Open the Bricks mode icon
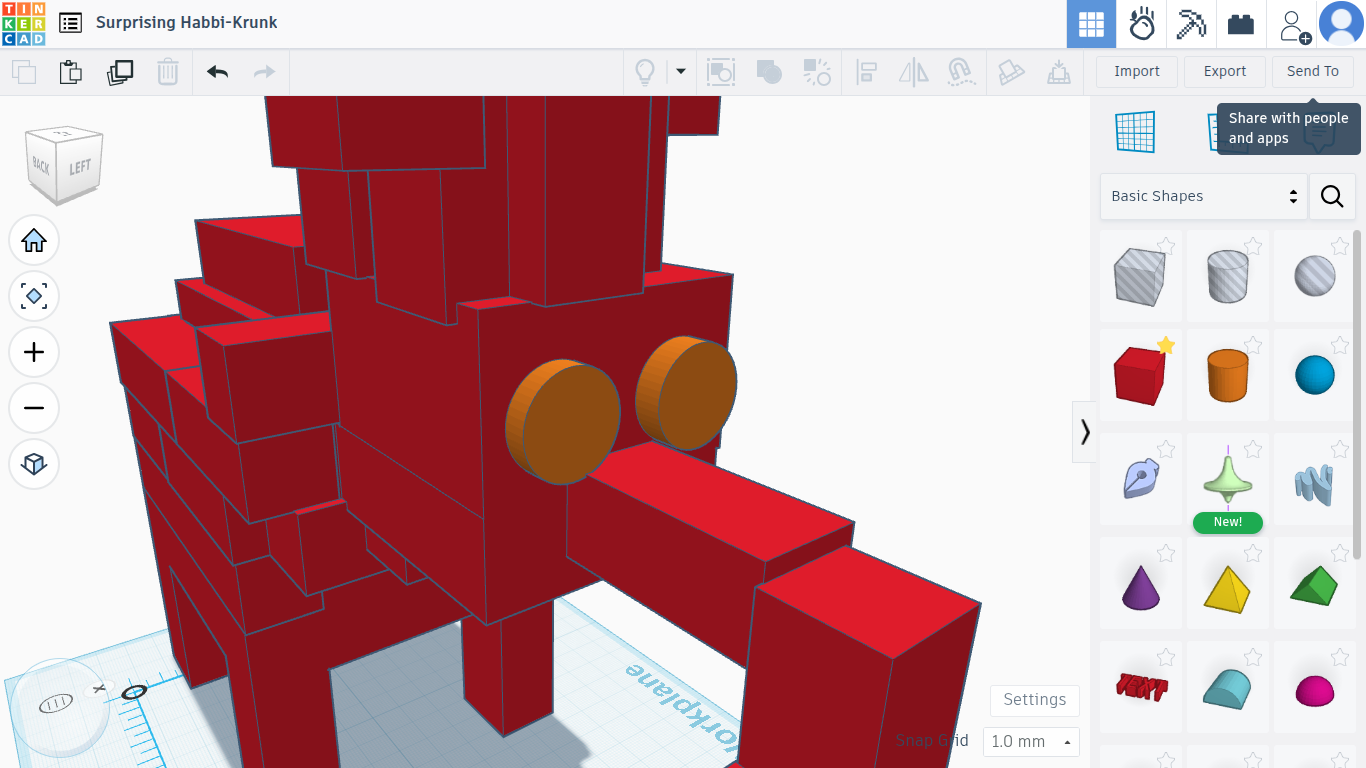The height and width of the screenshot is (768, 1366). point(1241,24)
